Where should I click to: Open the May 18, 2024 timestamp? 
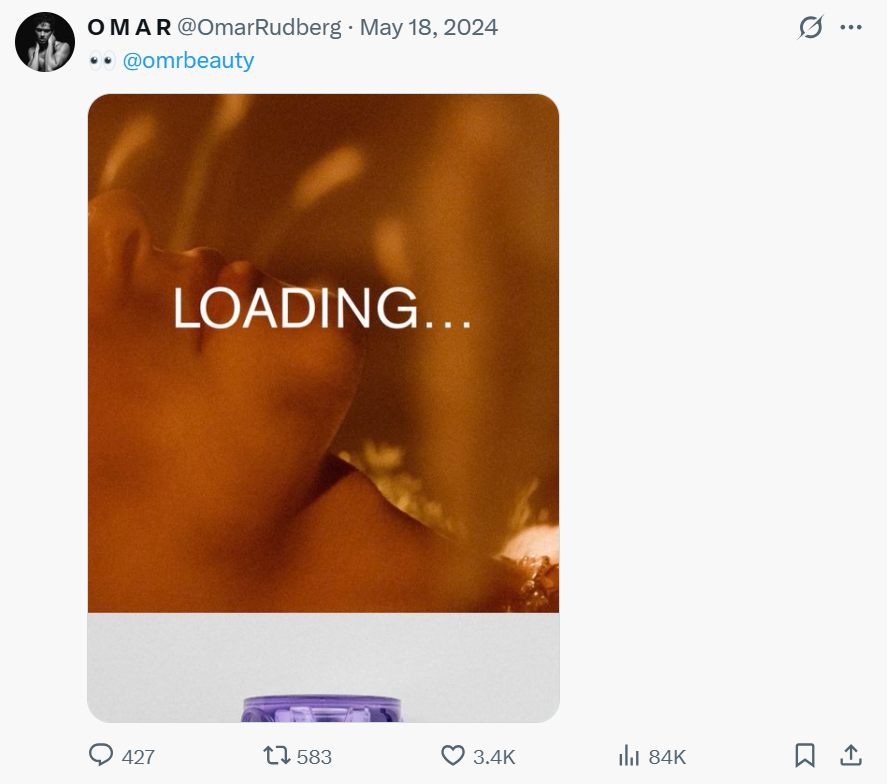(428, 27)
